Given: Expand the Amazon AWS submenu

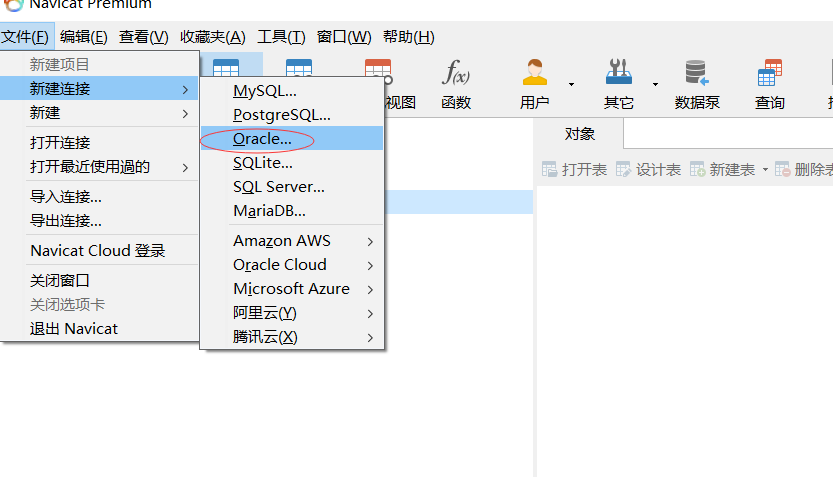Looking at the screenshot, I should 370,242.
